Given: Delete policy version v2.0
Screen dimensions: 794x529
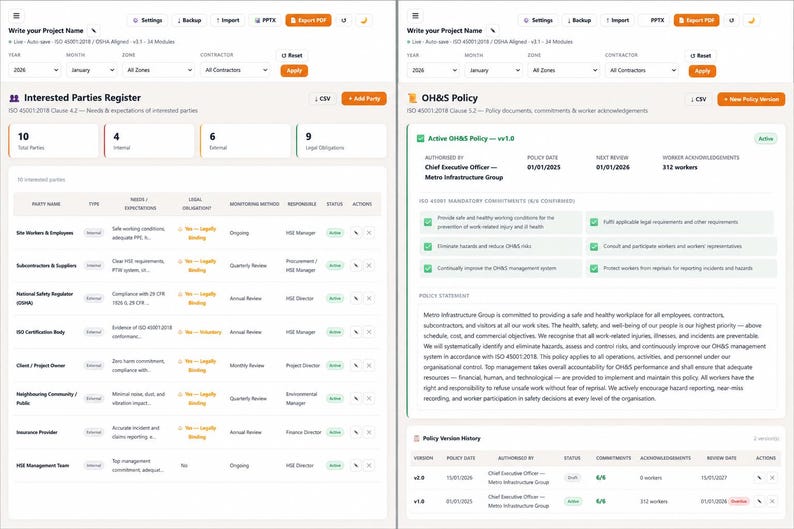Looking at the screenshot, I should tap(772, 477).
